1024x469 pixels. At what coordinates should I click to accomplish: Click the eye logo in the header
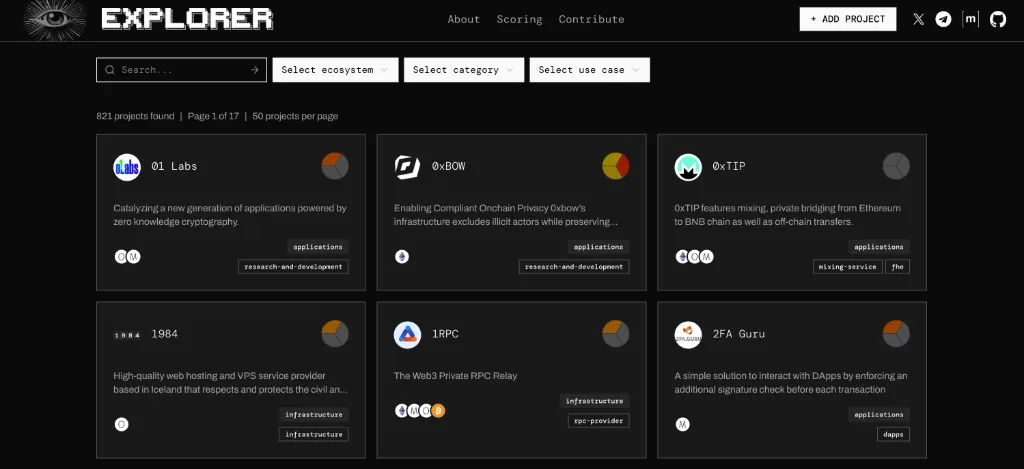[56, 20]
